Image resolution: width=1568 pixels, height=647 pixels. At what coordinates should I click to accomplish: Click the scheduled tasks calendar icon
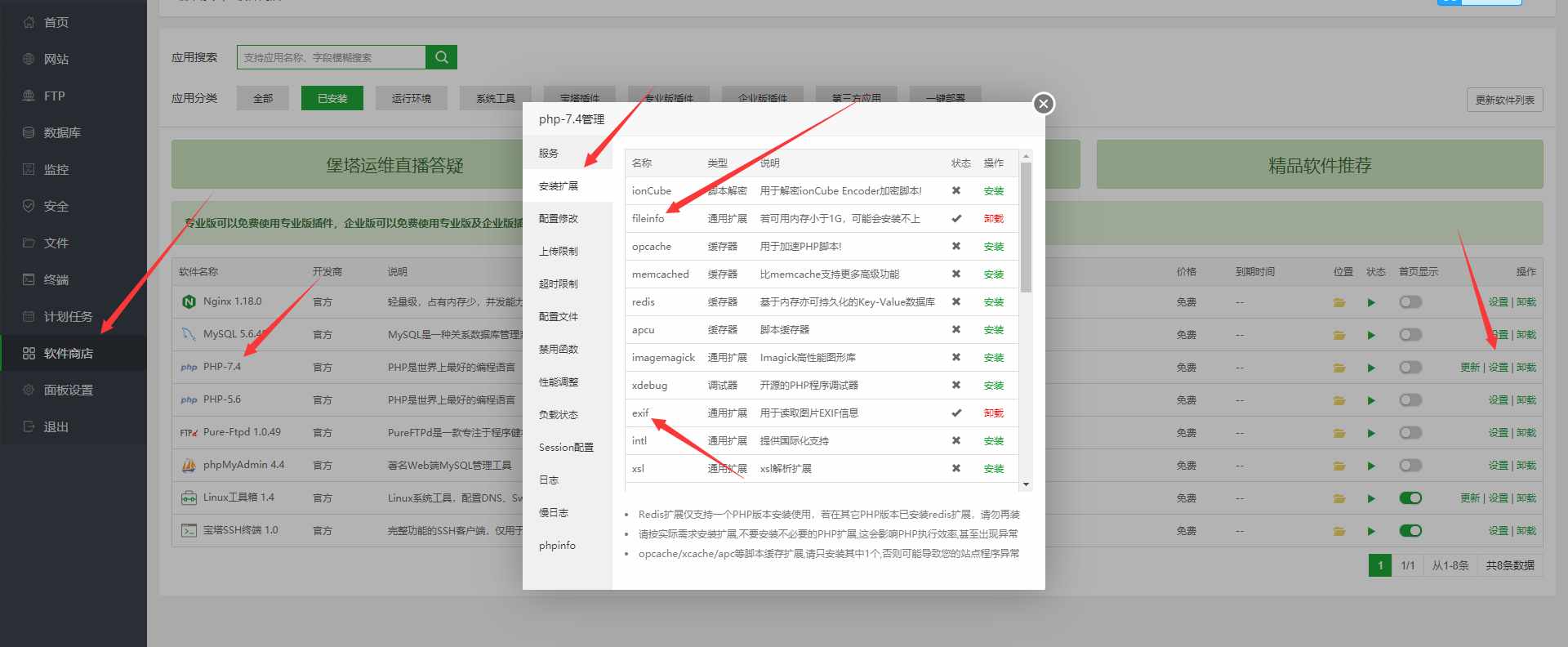coord(29,316)
